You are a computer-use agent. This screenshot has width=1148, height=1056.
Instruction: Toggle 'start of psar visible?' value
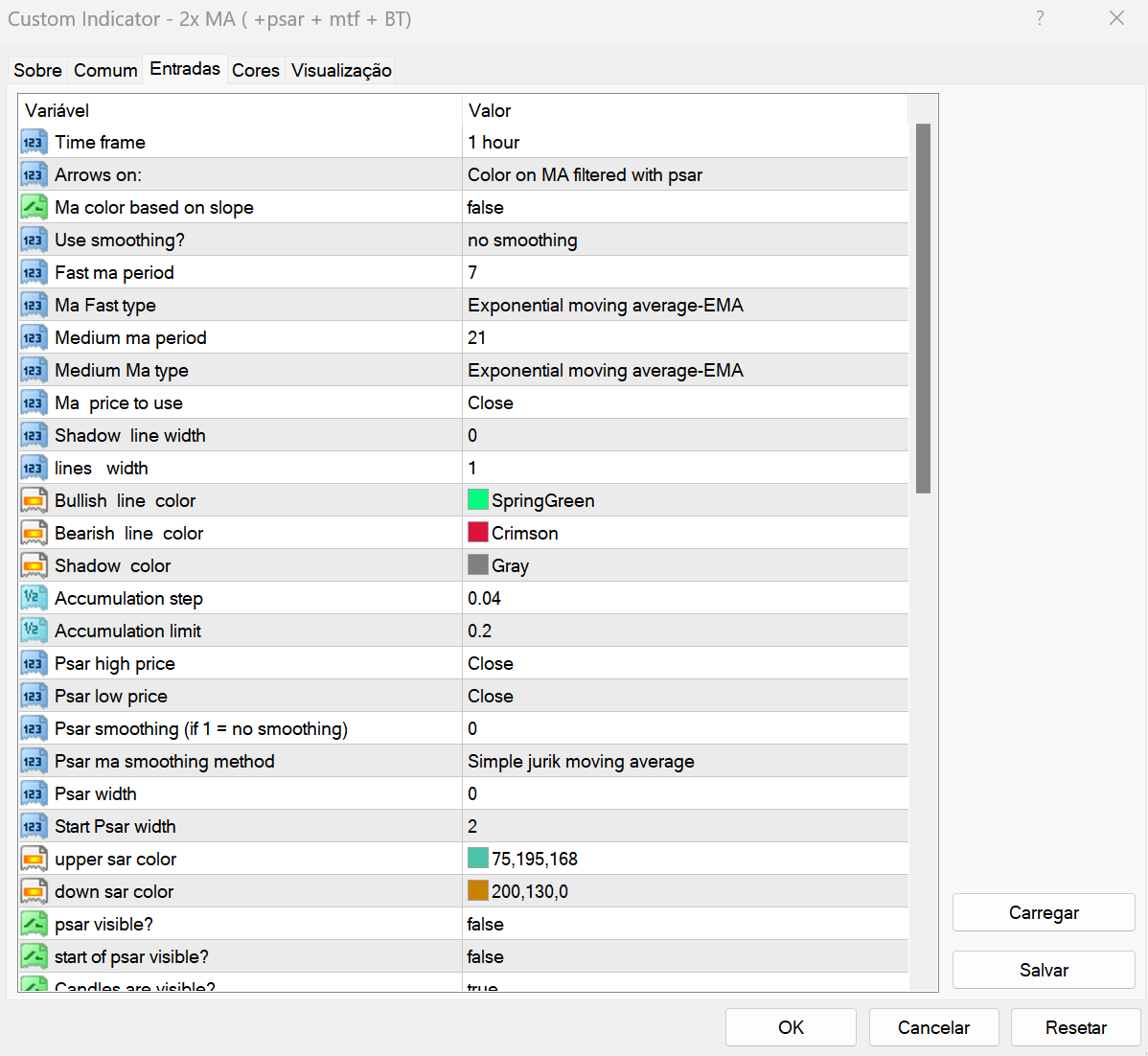point(486,957)
